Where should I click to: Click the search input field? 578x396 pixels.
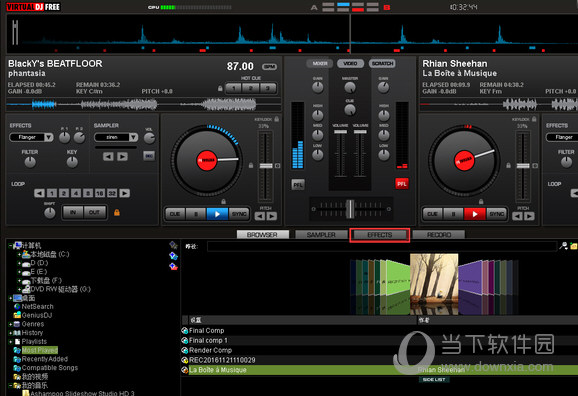click(x=382, y=246)
